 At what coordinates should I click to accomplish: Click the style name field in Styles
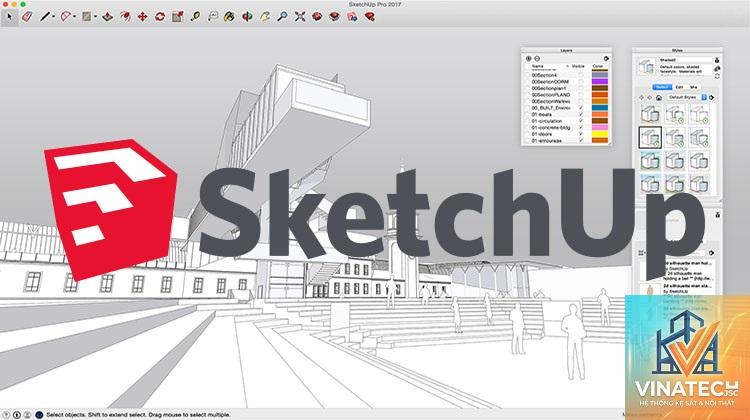point(686,60)
